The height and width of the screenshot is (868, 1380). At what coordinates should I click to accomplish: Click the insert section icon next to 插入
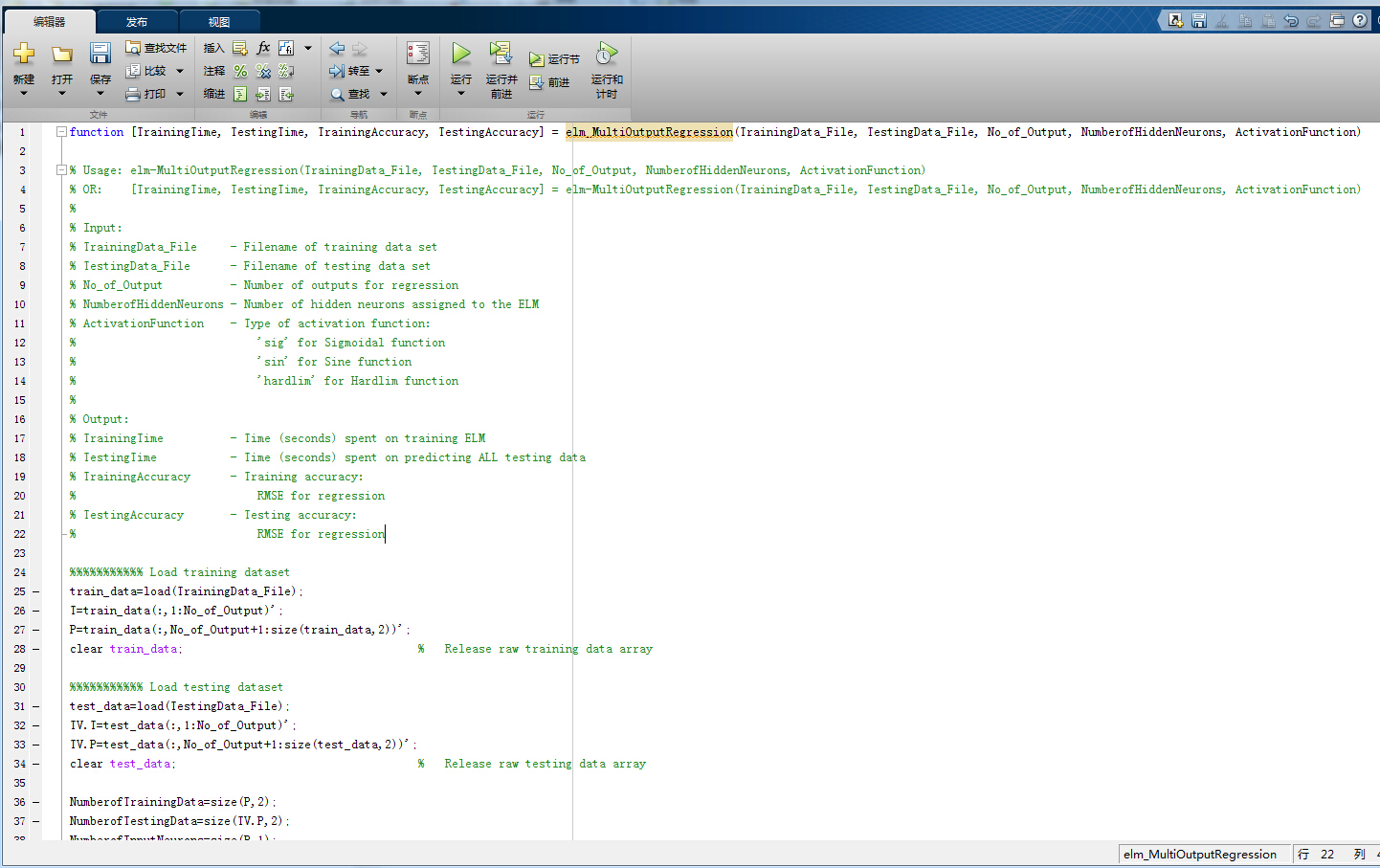[x=240, y=48]
